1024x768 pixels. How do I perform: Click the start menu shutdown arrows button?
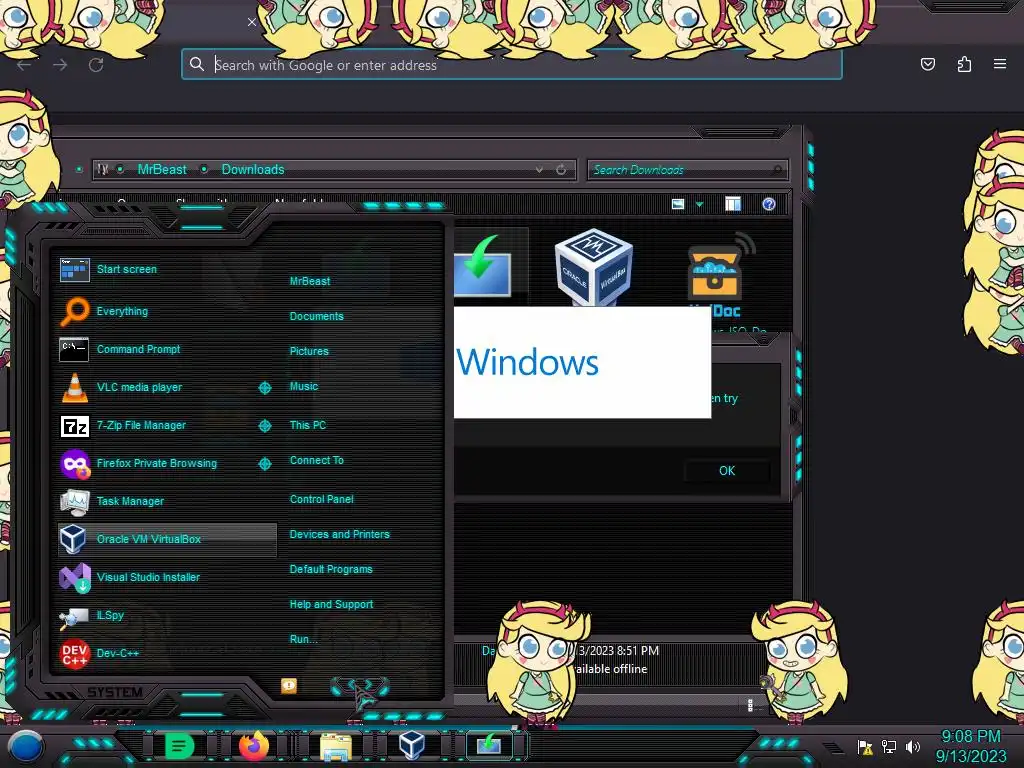click(360, 686)
